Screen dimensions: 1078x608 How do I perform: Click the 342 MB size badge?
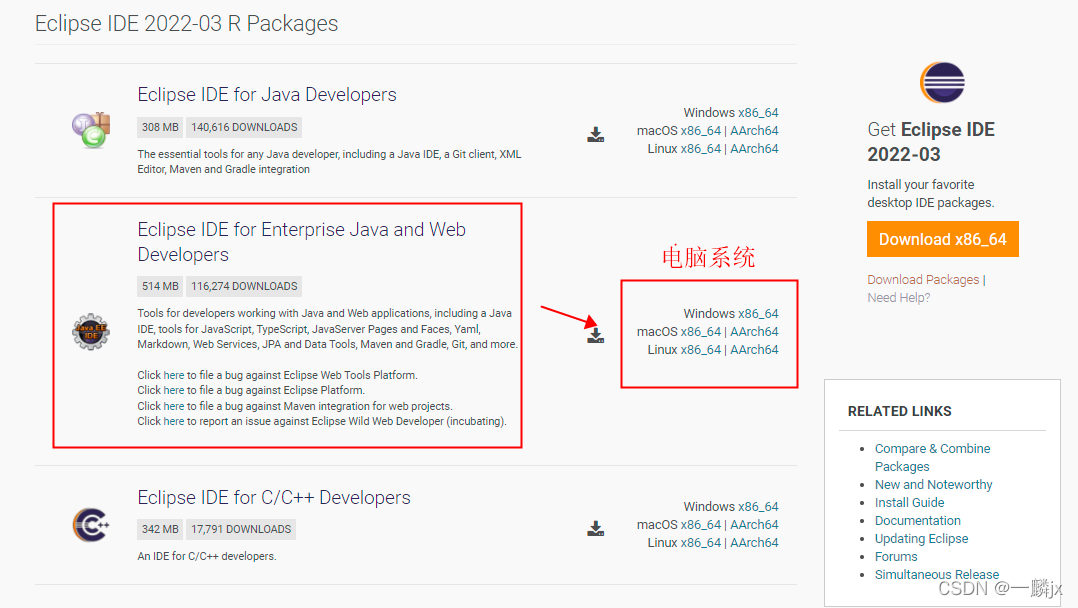[160, 529]
